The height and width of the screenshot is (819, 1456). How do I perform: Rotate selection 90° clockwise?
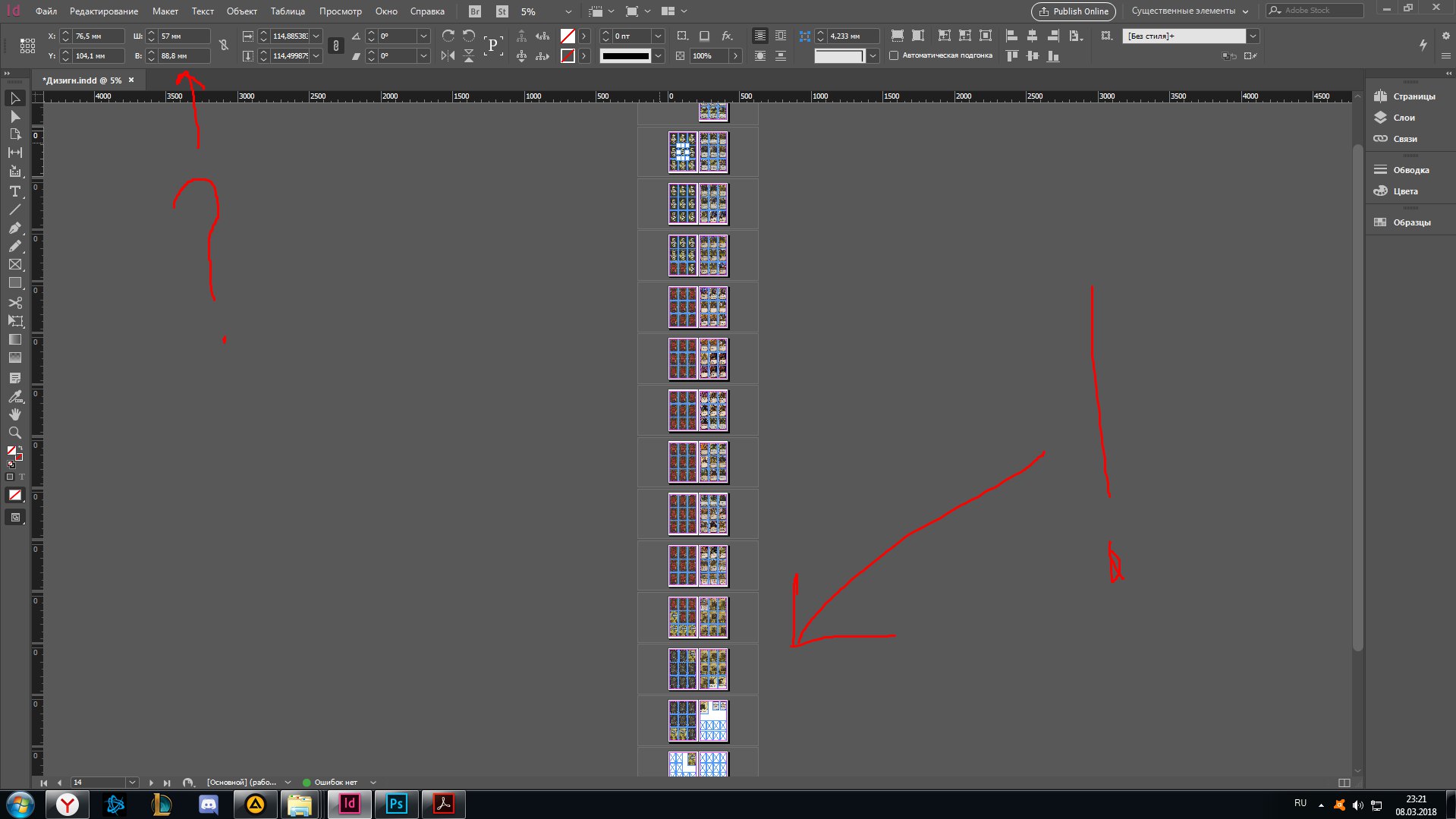[x=448, y=36]
